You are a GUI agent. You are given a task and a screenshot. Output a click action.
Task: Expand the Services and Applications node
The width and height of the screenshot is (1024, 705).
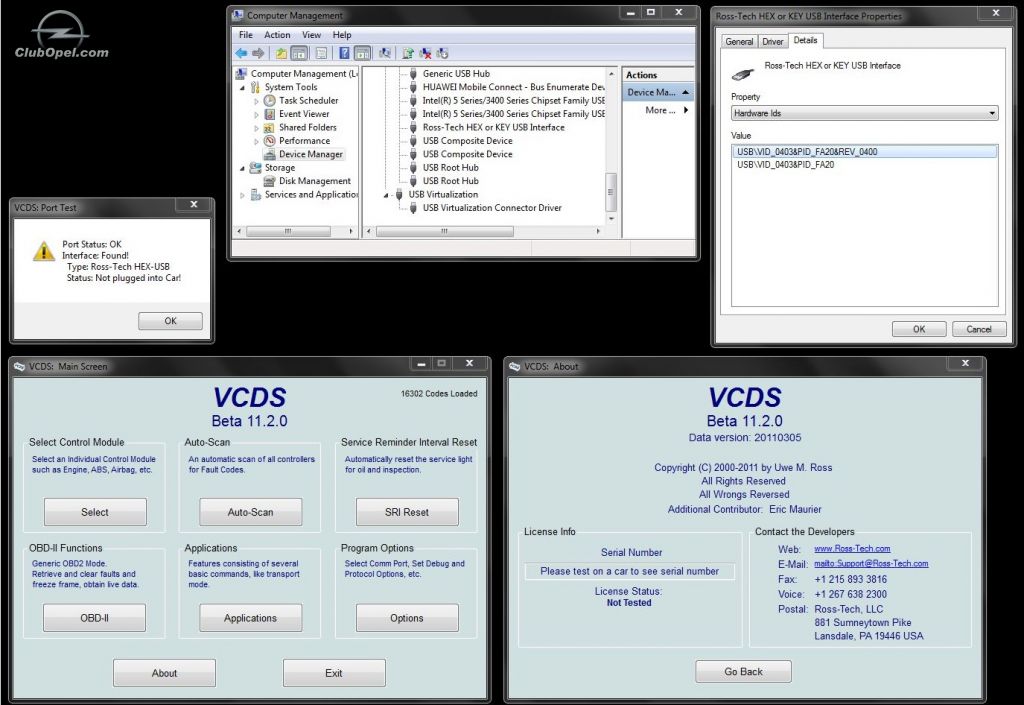(243, 195)
